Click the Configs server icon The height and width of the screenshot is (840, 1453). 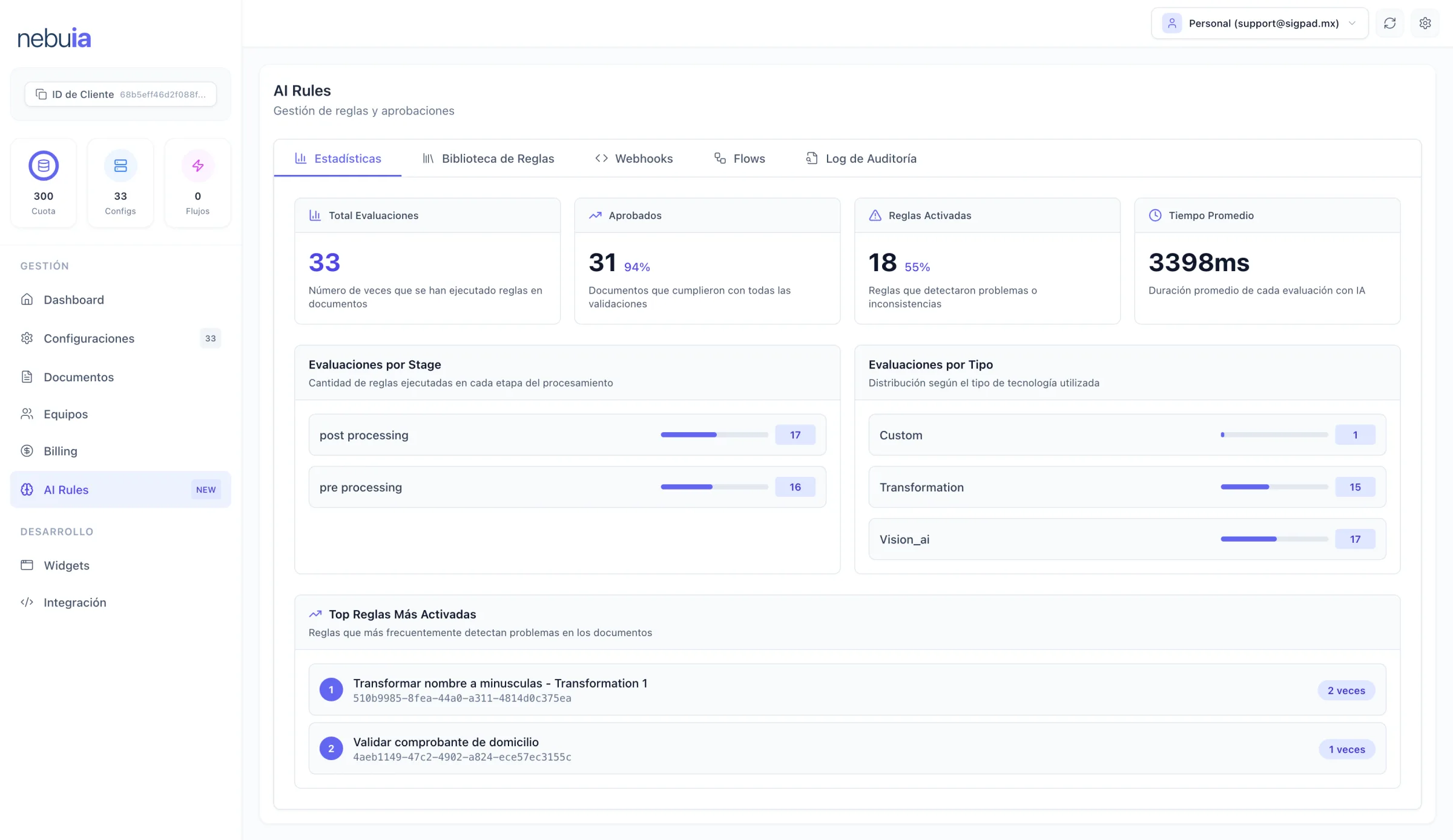click(x=120, y=165)
